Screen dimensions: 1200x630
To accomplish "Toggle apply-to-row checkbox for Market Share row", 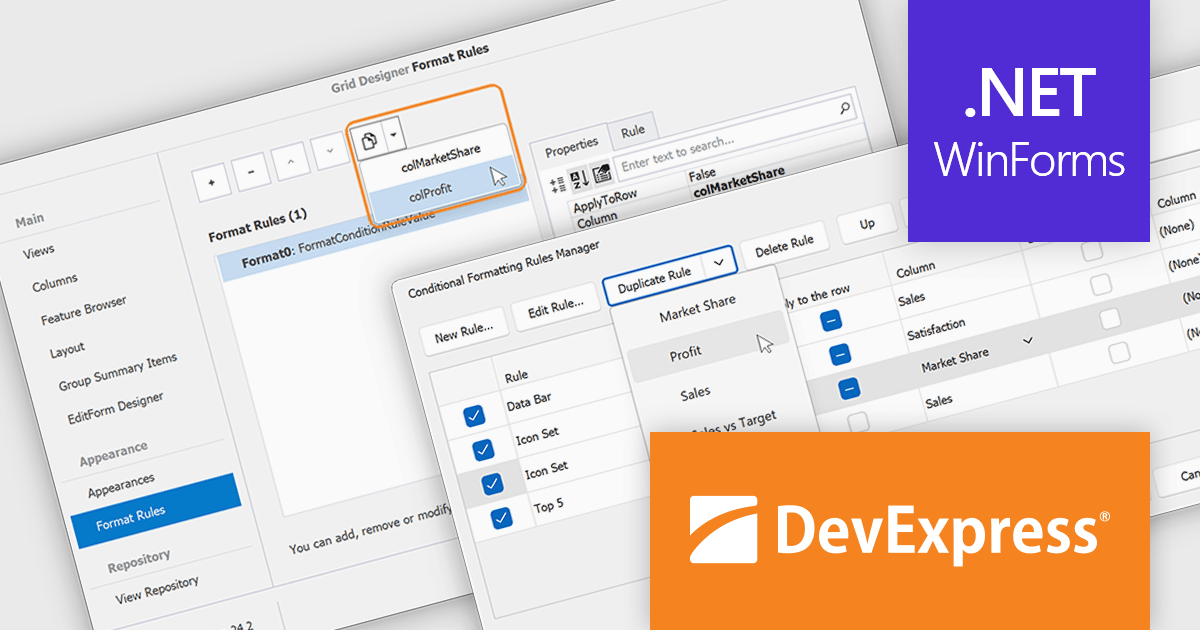I will pyautogui.click(x=849, y=387).
